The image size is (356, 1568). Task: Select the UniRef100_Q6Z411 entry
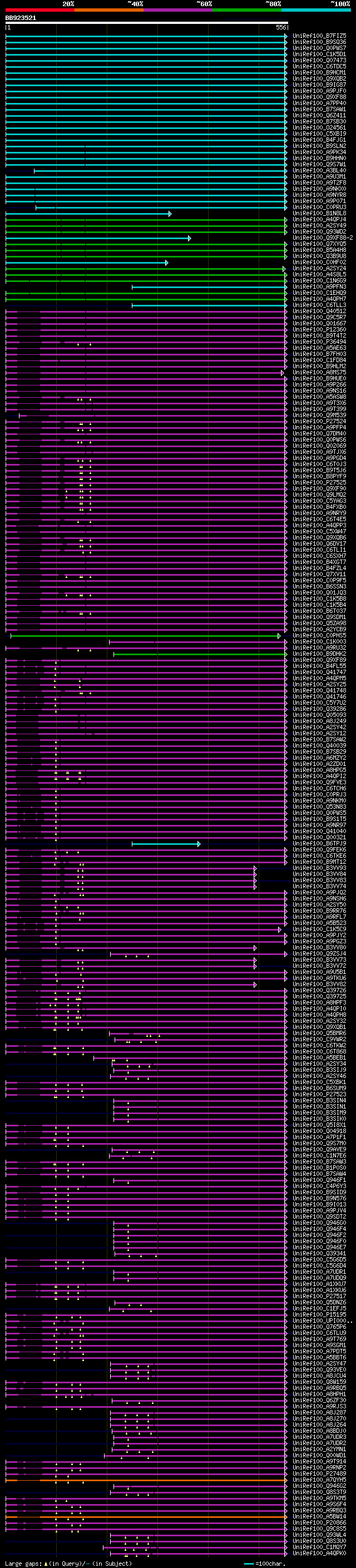pyautogui.click(x=319, y=115)
